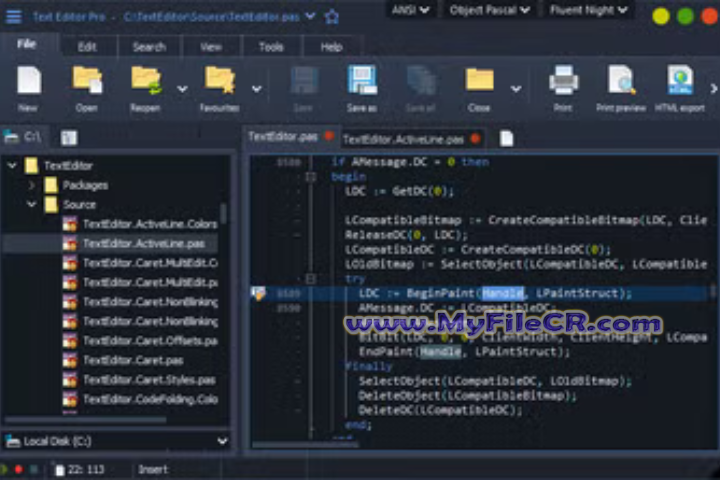Click the document icon in status bar
This screenshot has height=480, width=720.
tap(59, 470)
